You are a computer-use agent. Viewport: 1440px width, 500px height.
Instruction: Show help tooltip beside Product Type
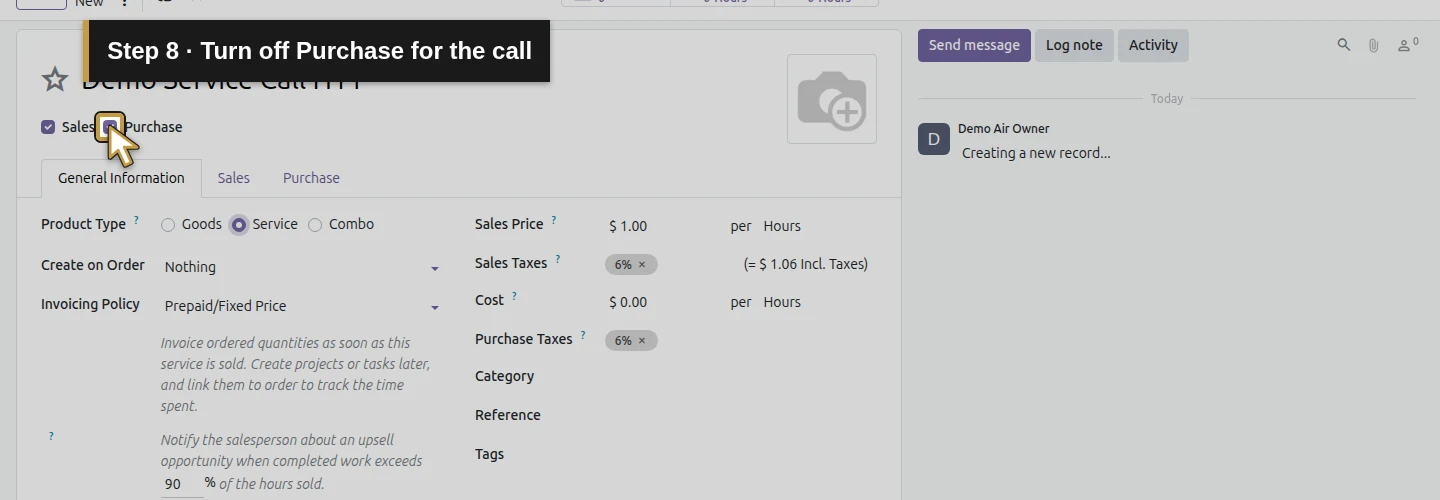[x=137, y=220]
